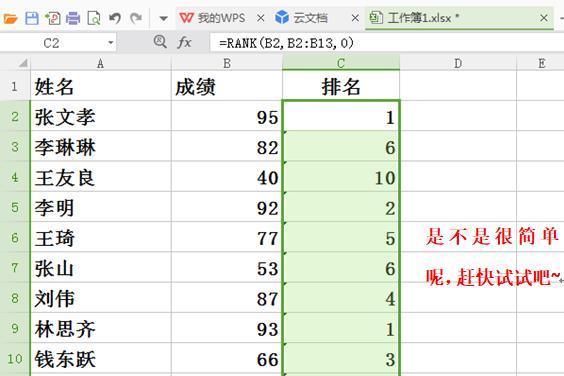Expand the quick access toolbar dropdown

163,18
